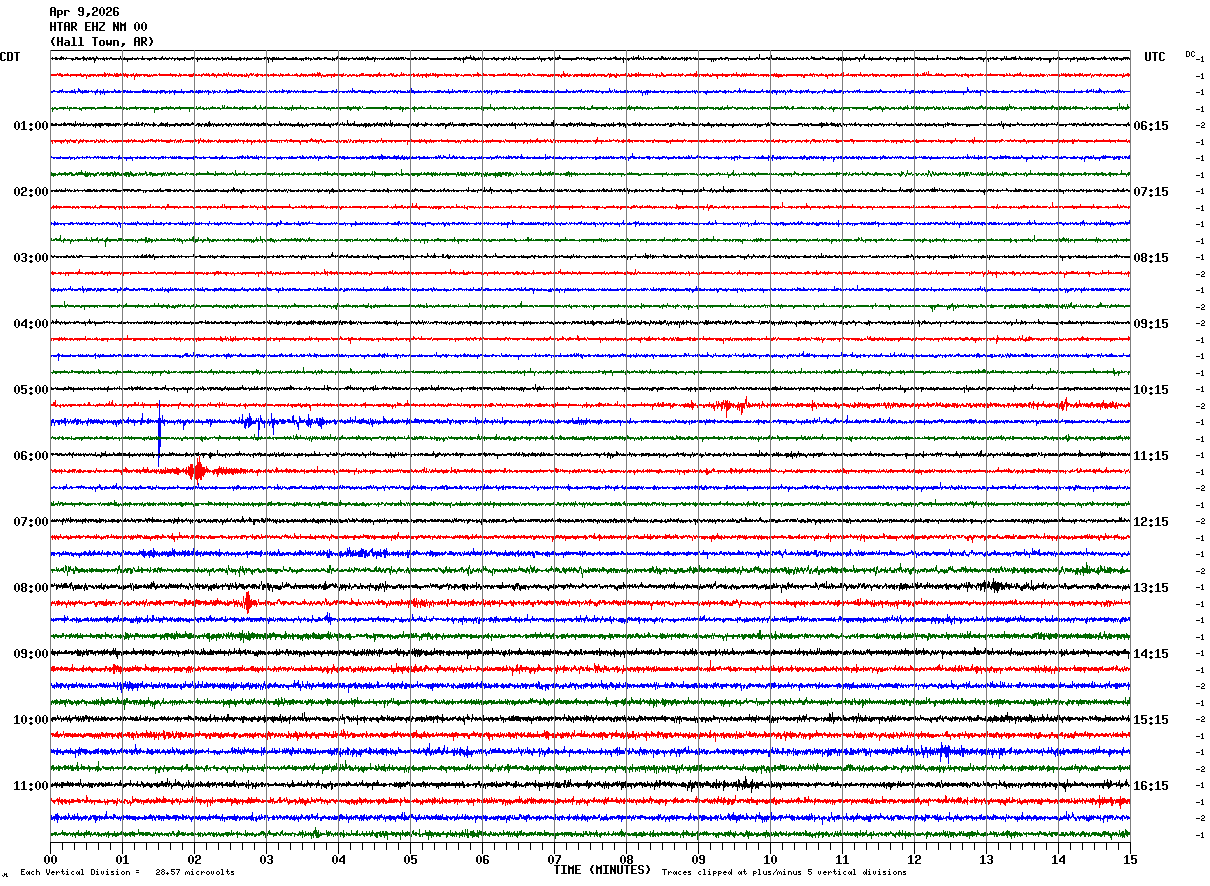Image resolution: width=1210 pixels, height=886 pixels.
Task: Click the 08:15 UTC time label
Action: (x=1151, y=258)
